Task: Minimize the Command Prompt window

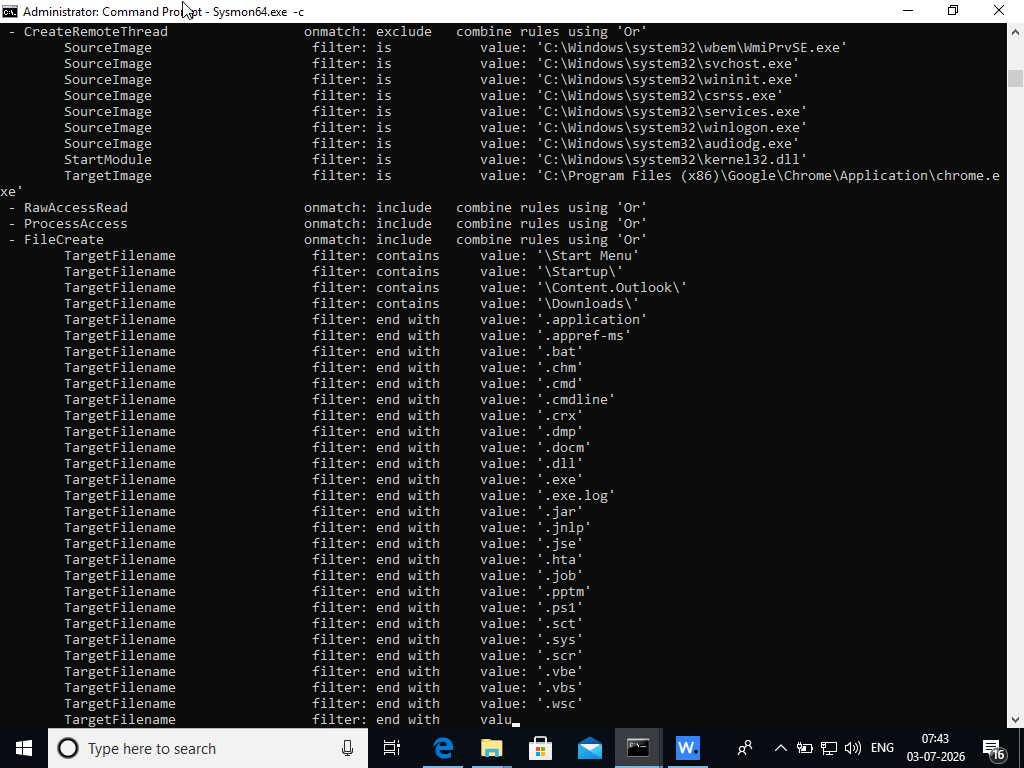Action: (x=908, y=11)
